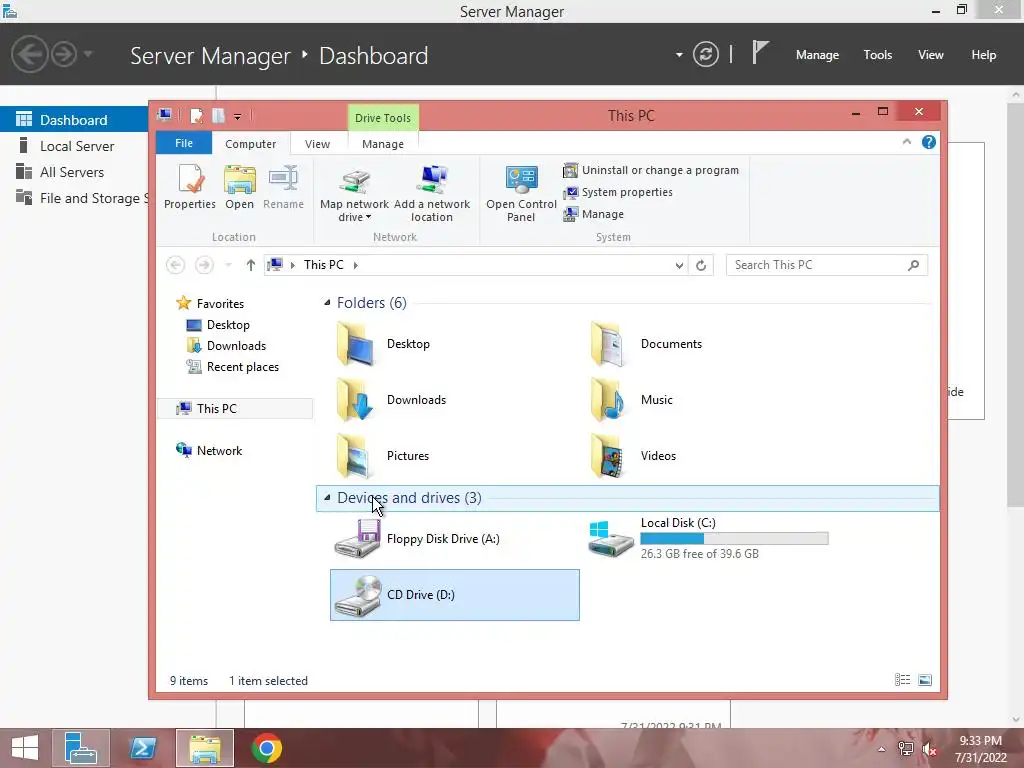Open Customize Quick Access Toolbar dropdown
Viewport: 1024px width, 768px height.
coord(238,117)
